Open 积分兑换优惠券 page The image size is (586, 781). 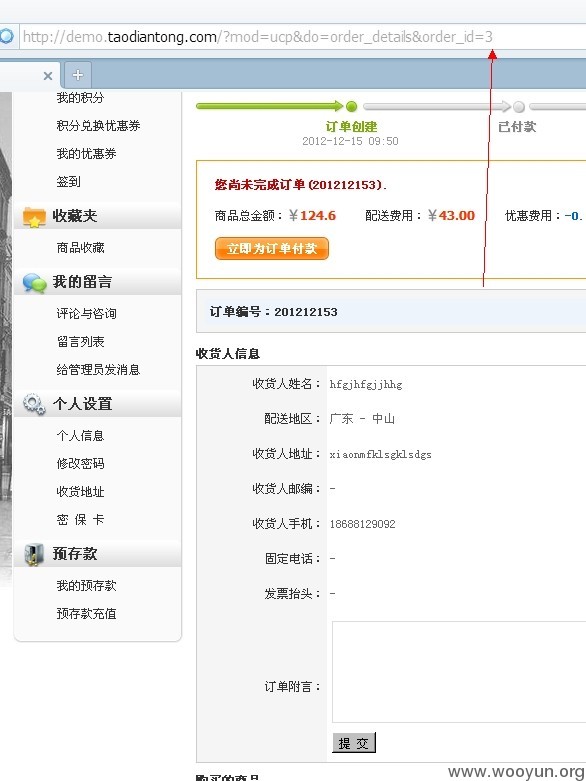pyautogui.click(x=98, y=126)
